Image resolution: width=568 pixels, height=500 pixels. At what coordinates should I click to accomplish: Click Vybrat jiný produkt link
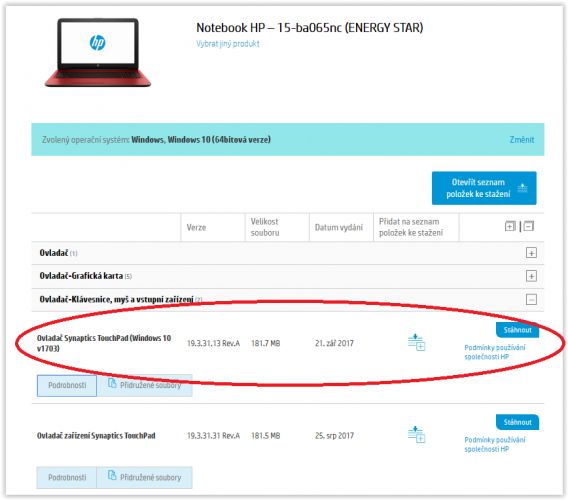tap(227, 44)
